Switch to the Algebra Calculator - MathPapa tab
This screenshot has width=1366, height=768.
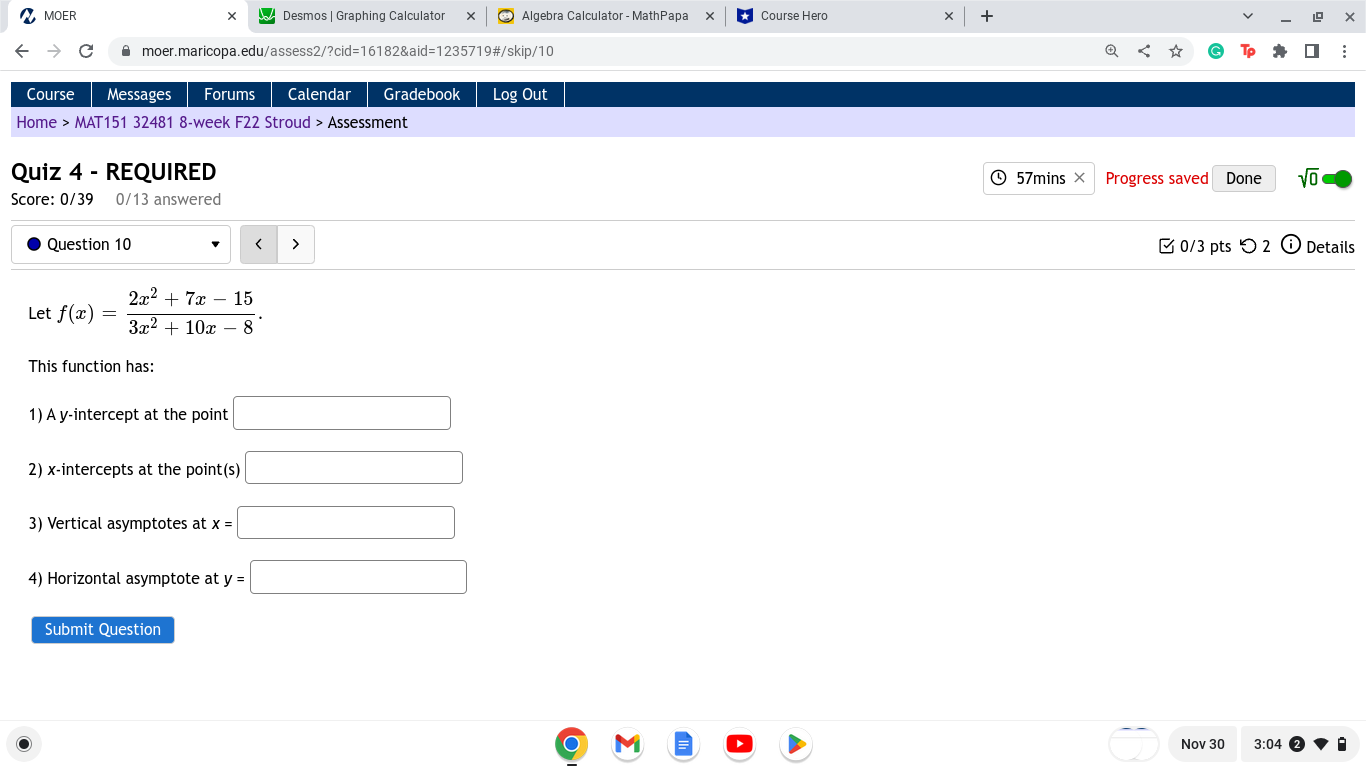[605, 16]
